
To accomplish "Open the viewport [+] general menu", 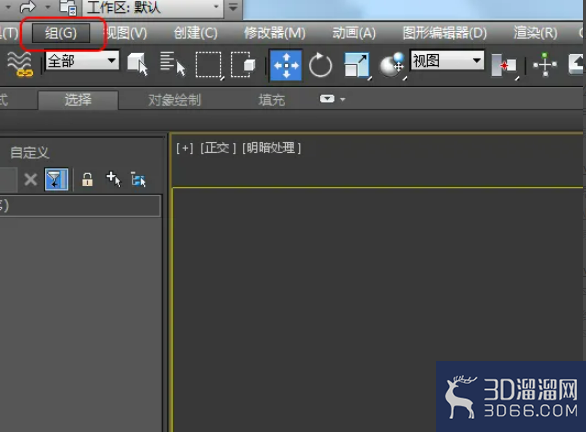I will click(185, 148).
